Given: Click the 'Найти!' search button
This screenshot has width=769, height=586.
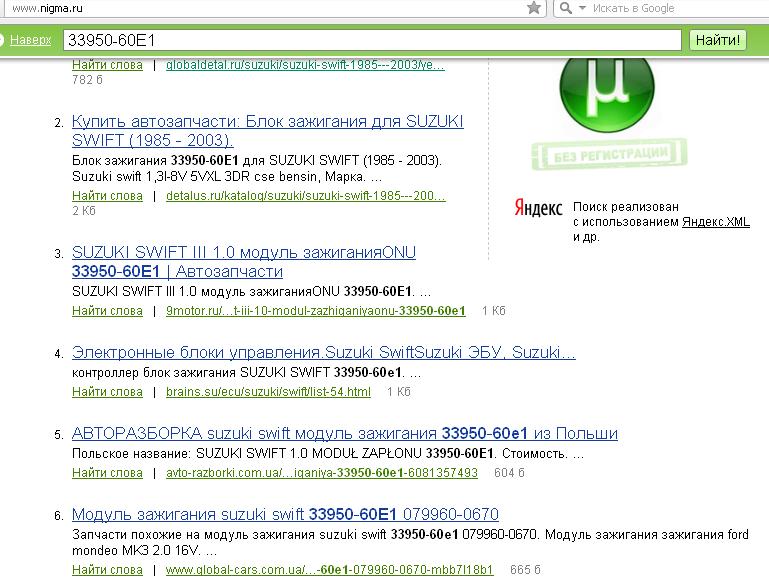Looking at the screenshot, I should pyautogui.click(x=718, y=40).
